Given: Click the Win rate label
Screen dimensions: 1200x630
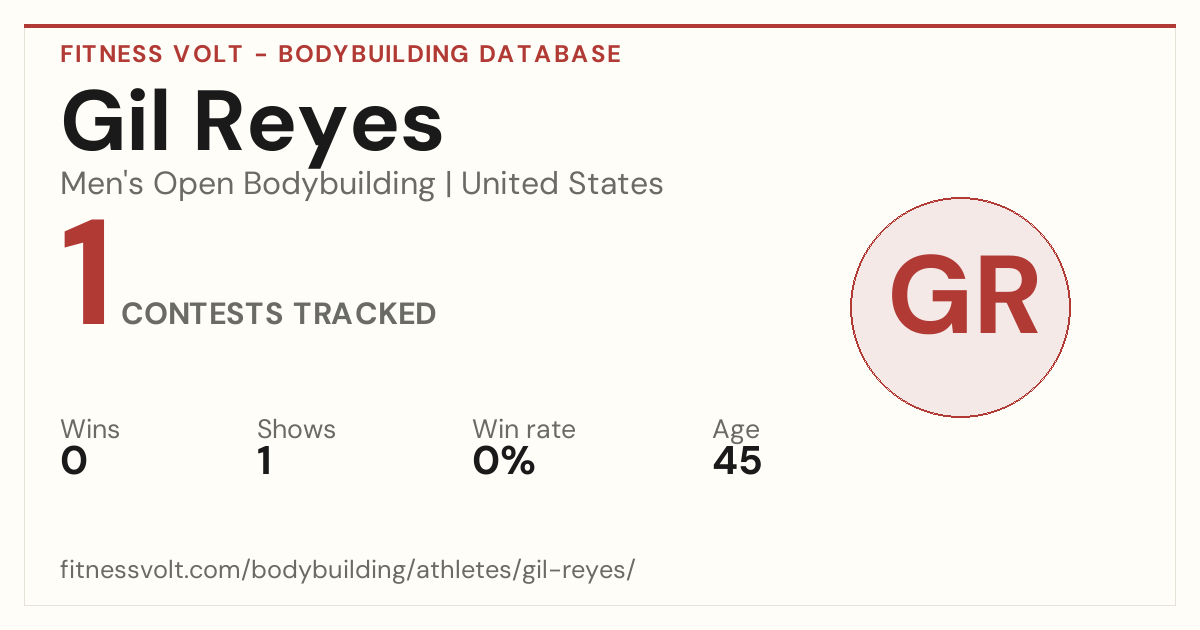Looking at the screenshot, I should coord(524,429).
